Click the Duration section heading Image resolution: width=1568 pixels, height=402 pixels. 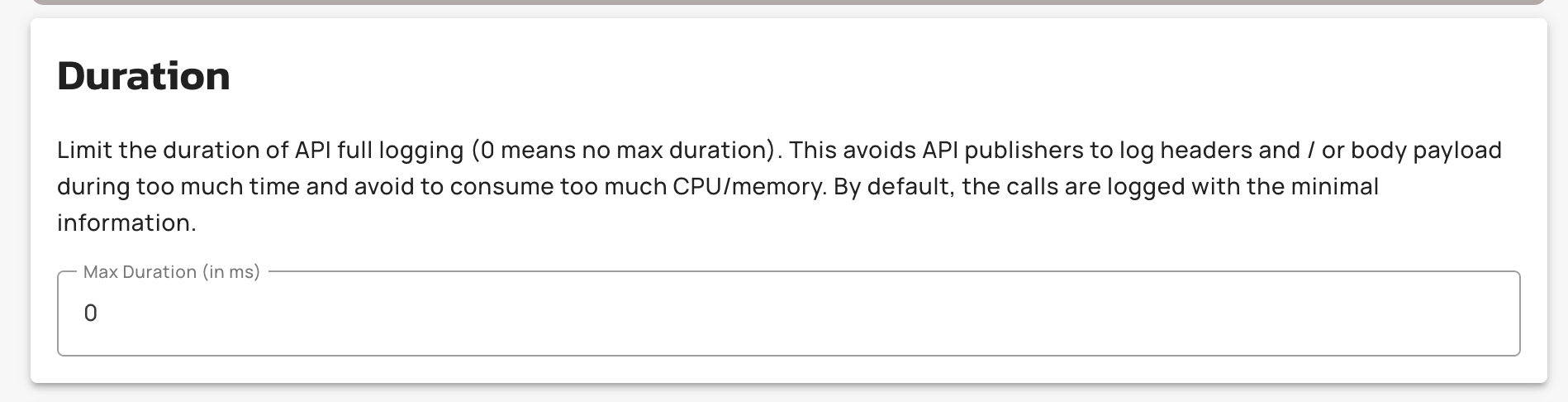144,76
